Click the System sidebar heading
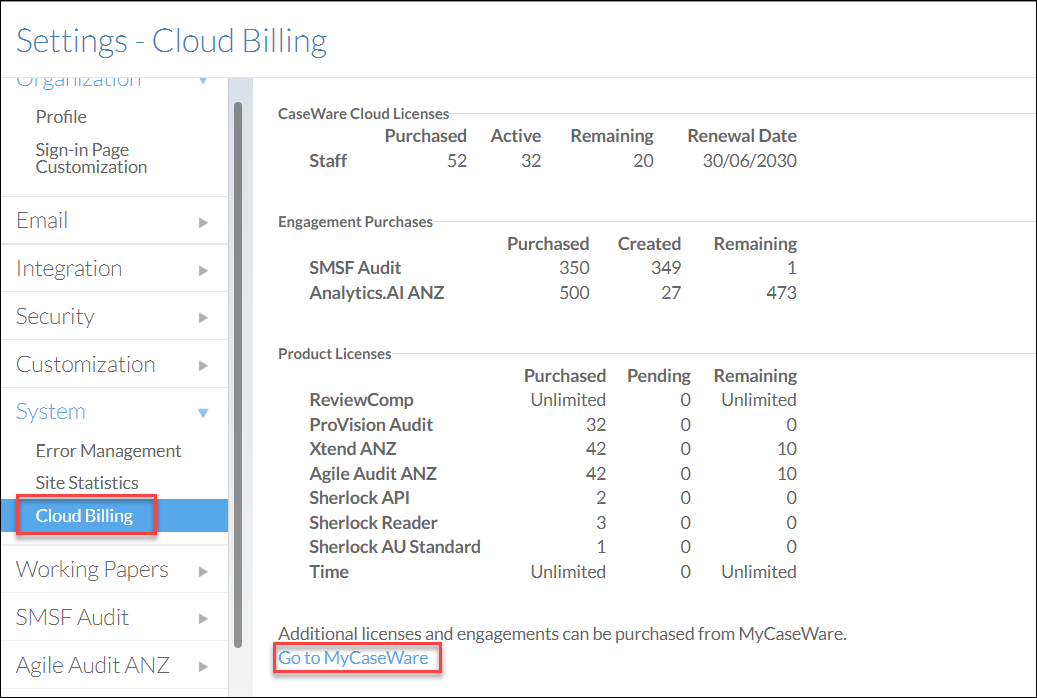Viewport: 1037px width, 698px height. 50,412
